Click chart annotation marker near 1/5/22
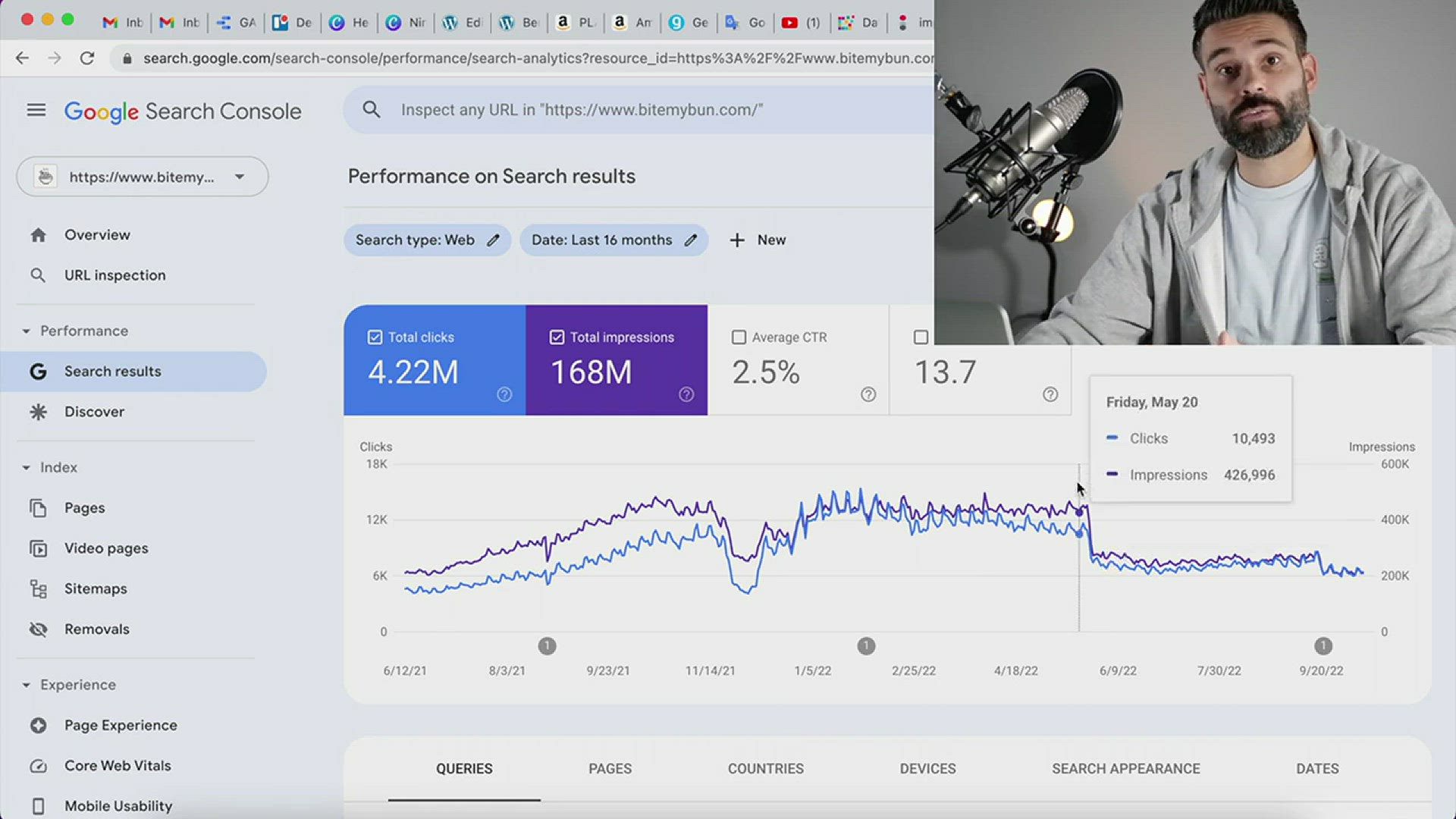 click(866, 646)
